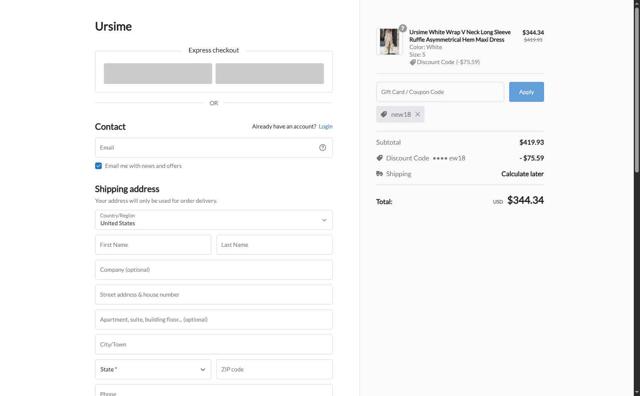
Task: Click the dress product thumbnail
Action: click(389, 41)
